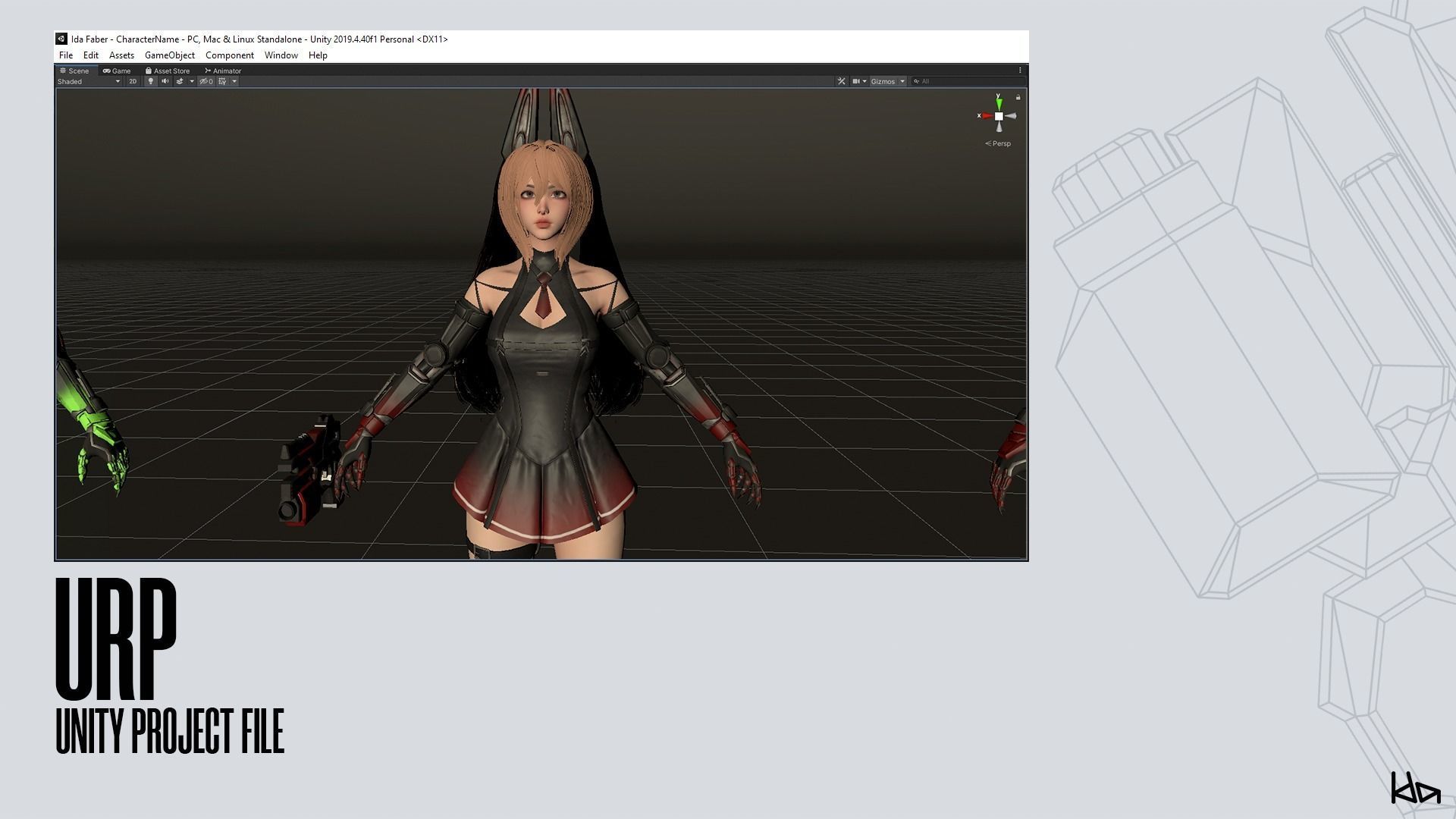Open the scene tab options kebab menu

pyautogui.click(x=1020, y=71)
